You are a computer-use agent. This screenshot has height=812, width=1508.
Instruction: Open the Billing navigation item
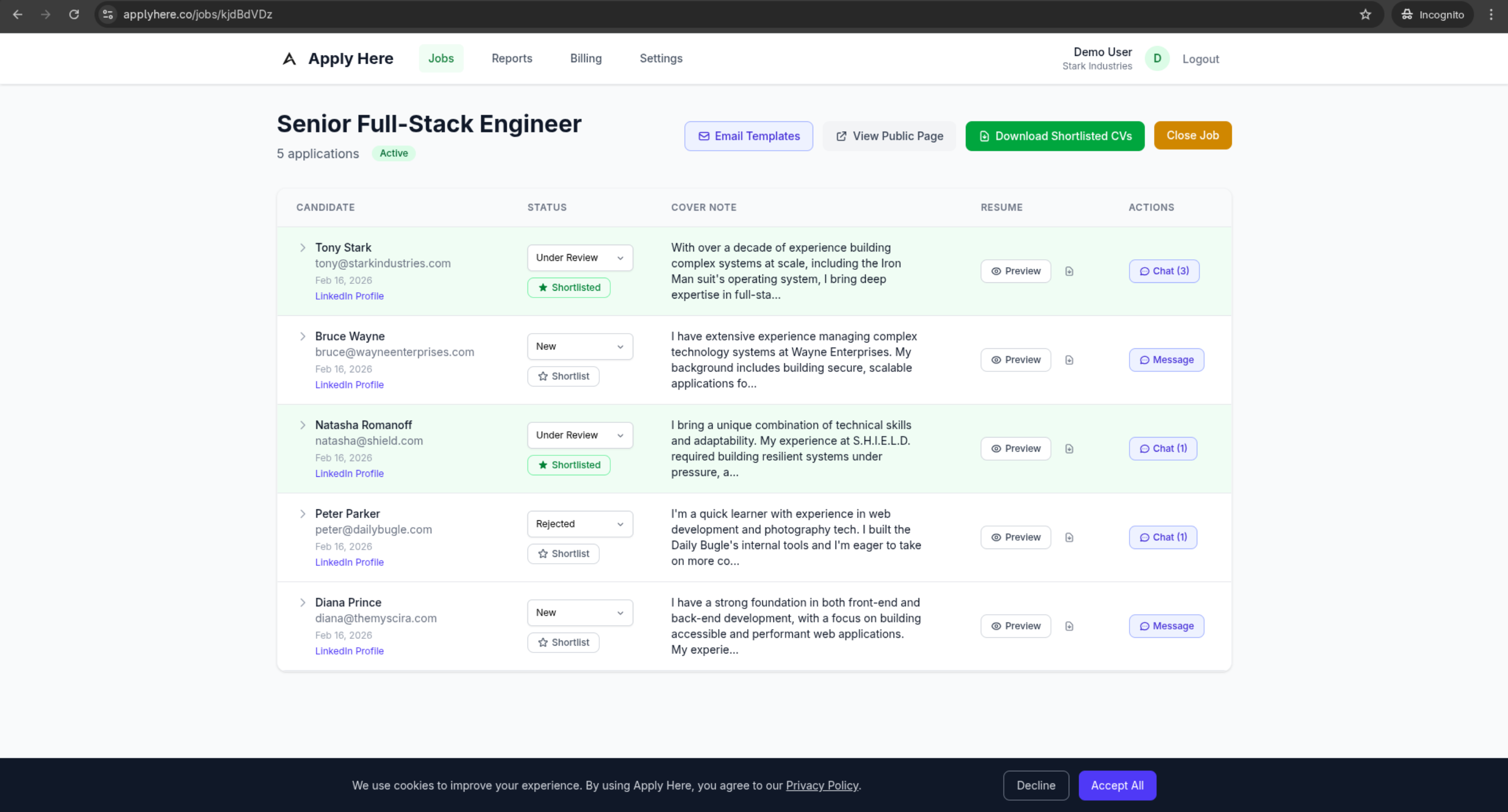[x=586, y=59]
